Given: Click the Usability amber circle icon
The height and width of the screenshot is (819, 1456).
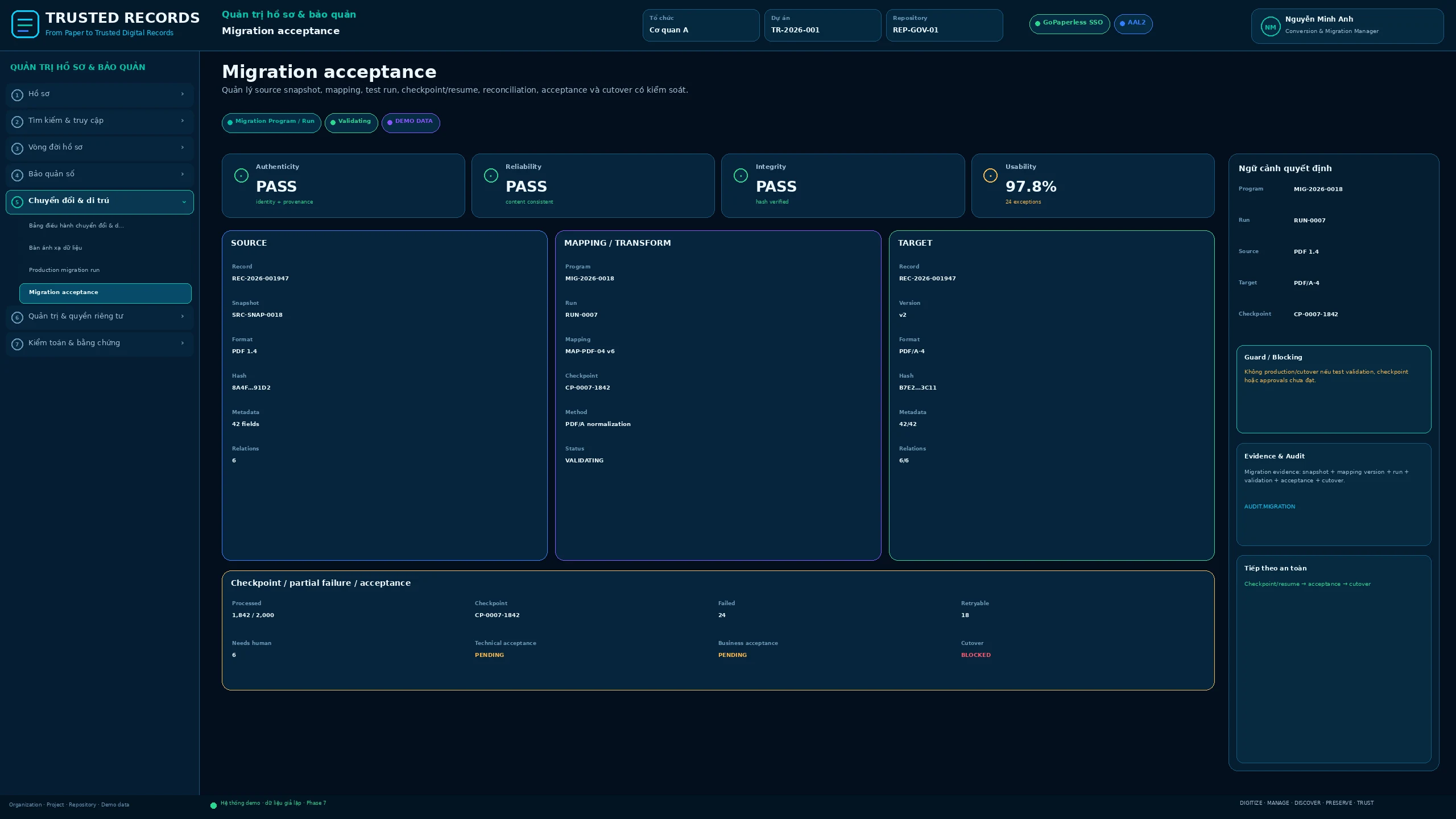Looking at the screenshot, I should [990, 176].
